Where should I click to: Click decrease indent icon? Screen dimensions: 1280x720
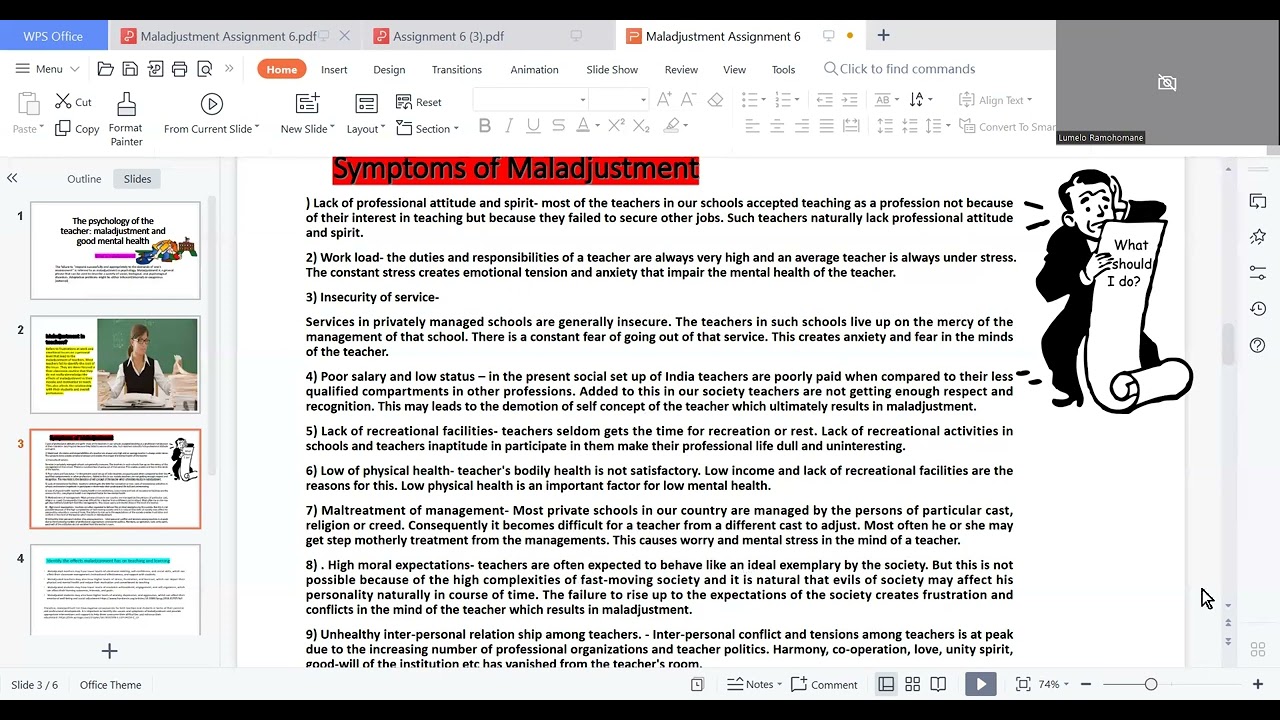[x=824, y=100]
